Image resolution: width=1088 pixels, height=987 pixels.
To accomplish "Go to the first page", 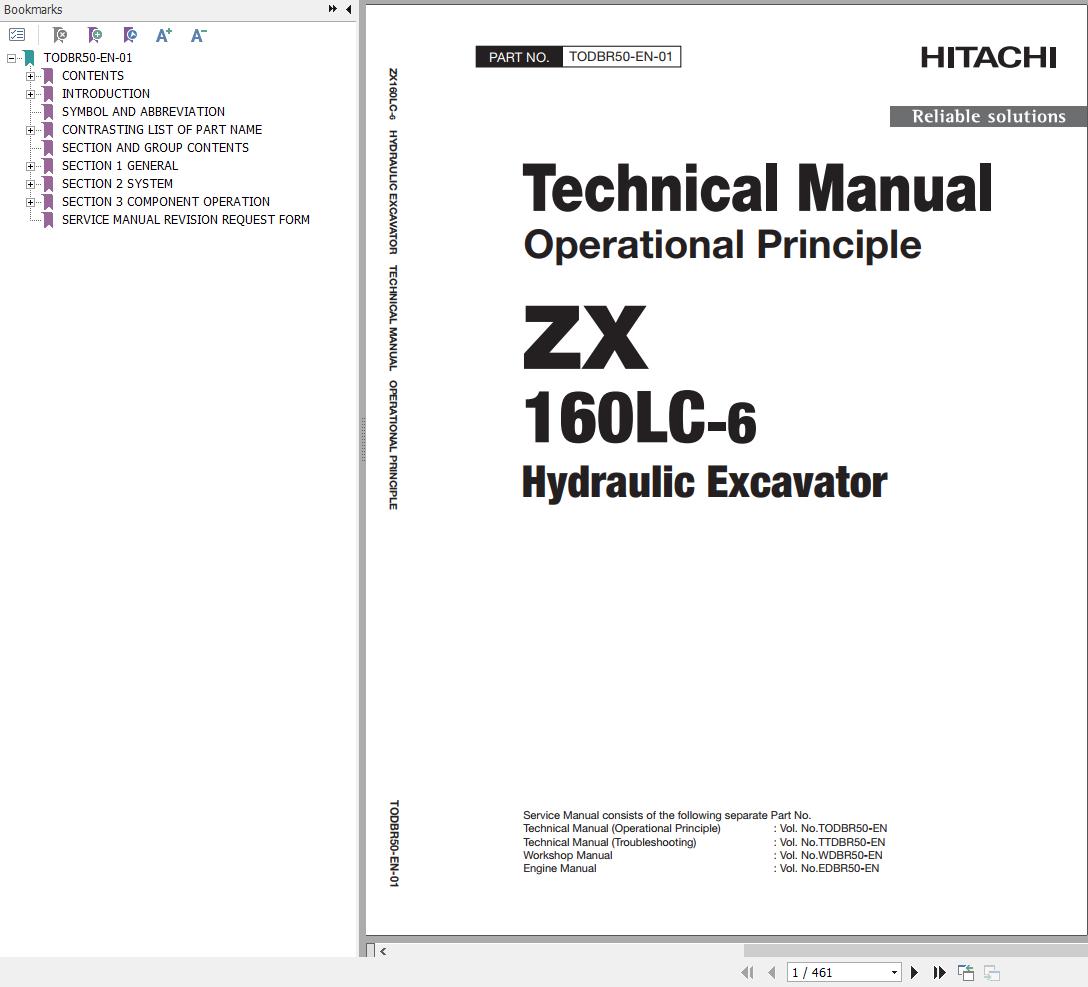I will pyautogui.click(x=747, y=972).
